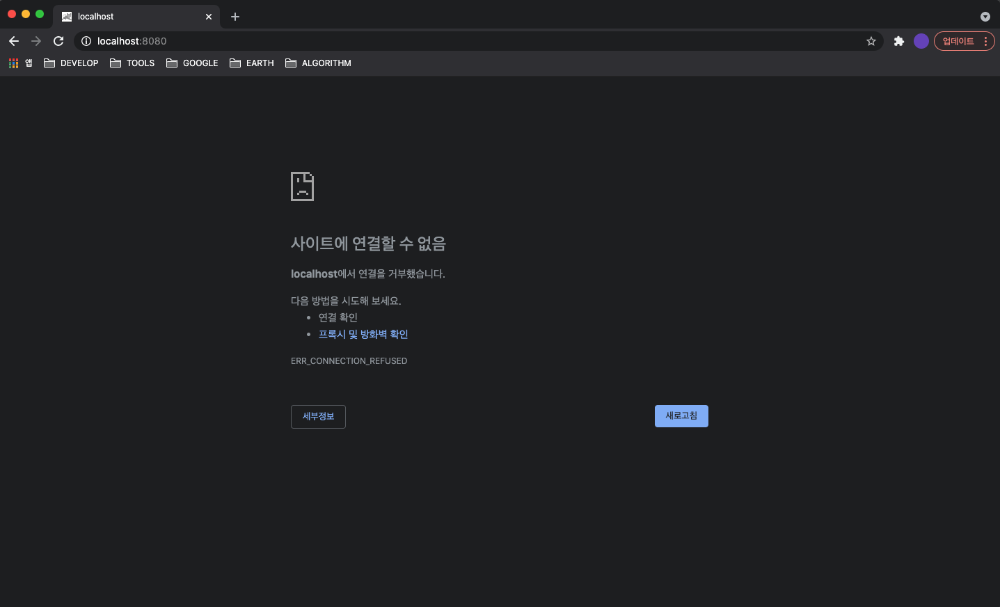
Task: Click the 연결 확인 list item
Action: click(x=338, y=318)
